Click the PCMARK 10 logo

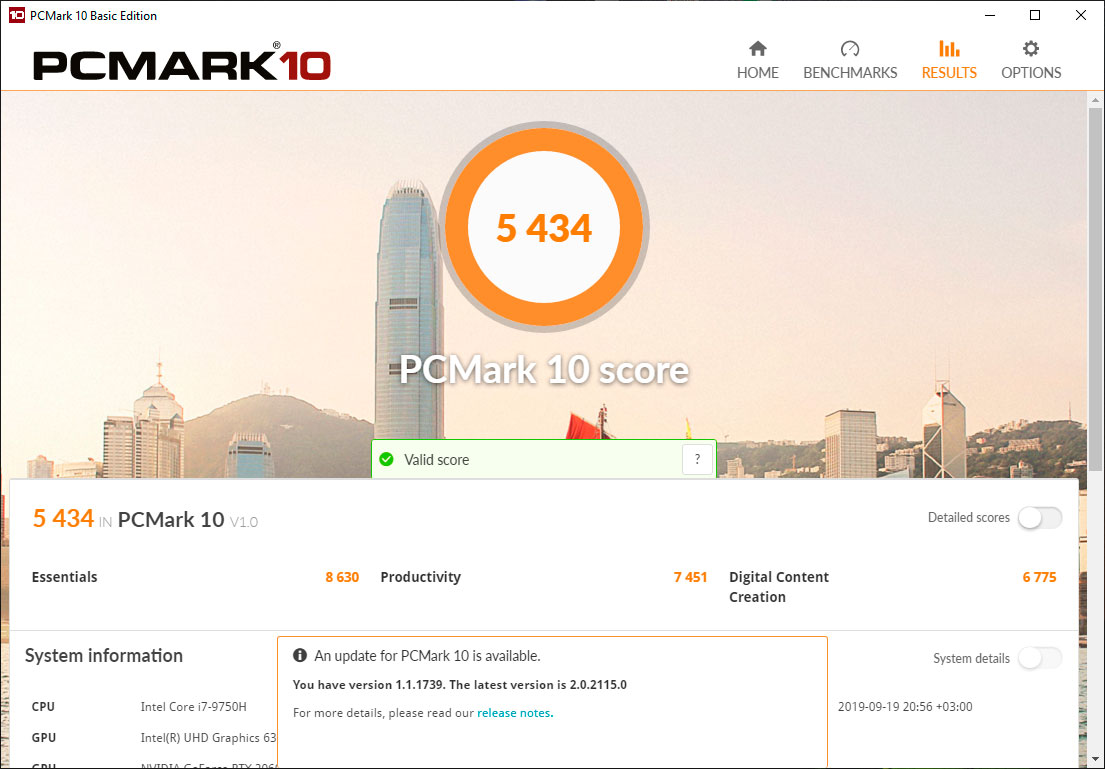pyautogui.click(x=182, y=63)
